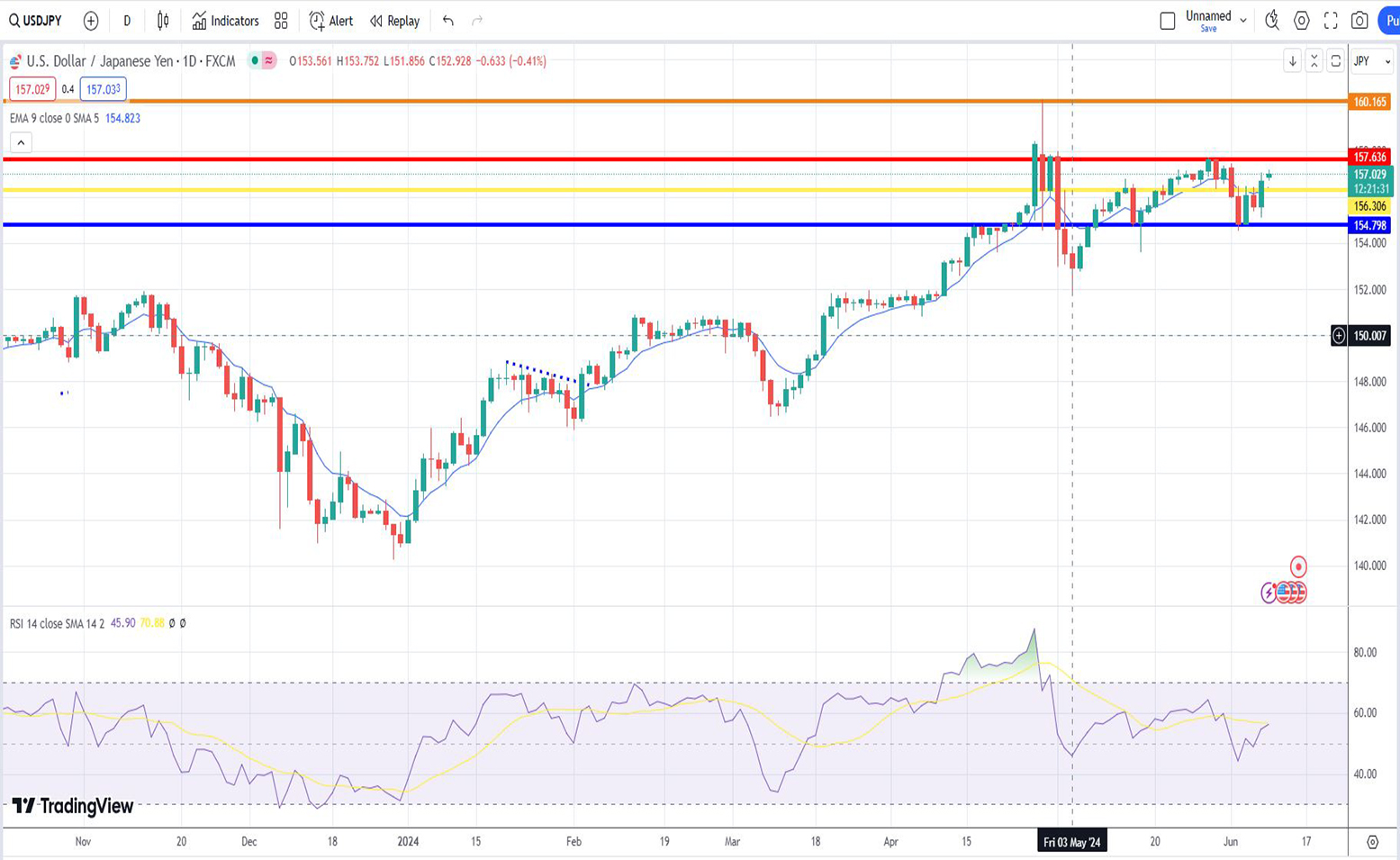Click the compare/add symbol plus icon
This screenshot has width=1400, height=860.
(x=91, y=21)
